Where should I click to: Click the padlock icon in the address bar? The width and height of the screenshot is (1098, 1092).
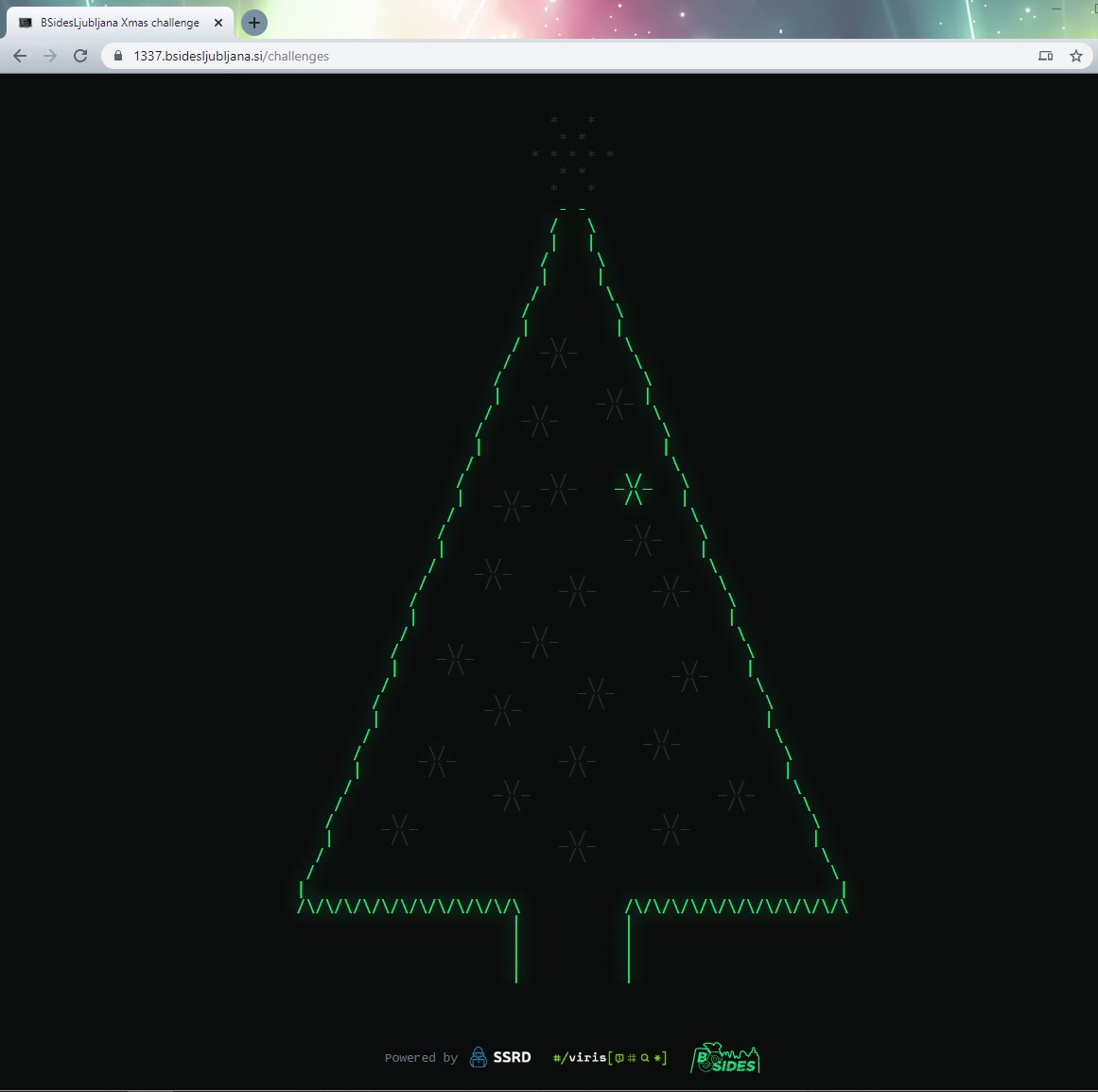coord(116,56)
